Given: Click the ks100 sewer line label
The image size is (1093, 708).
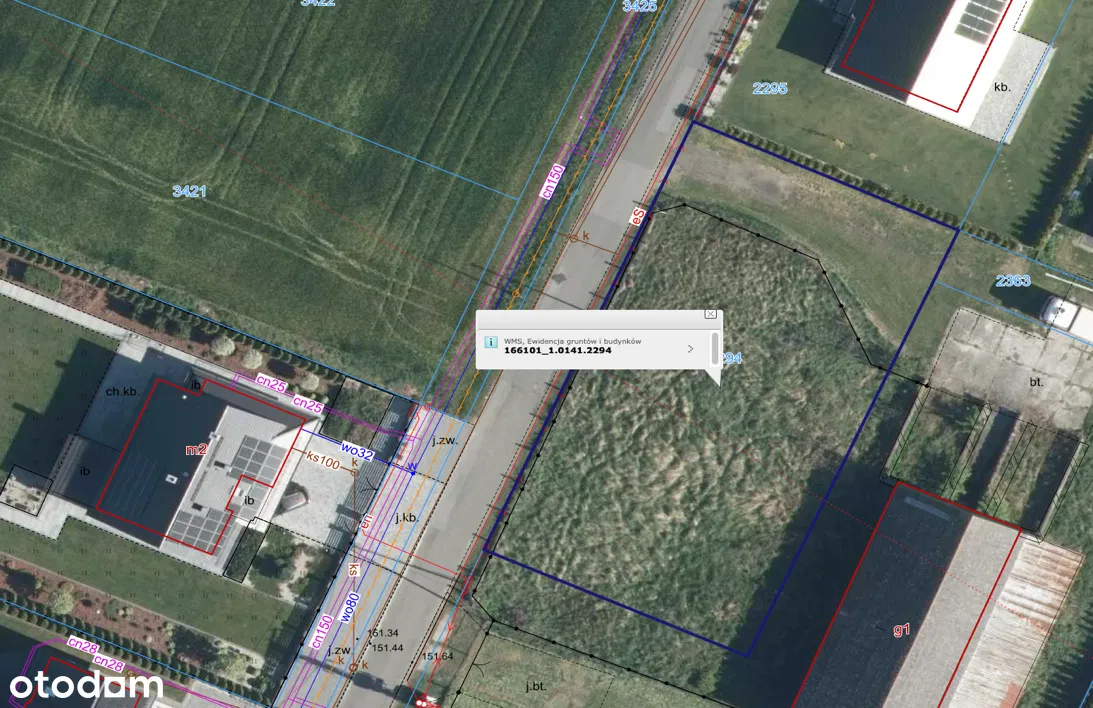Looking at the screenshot, I should (324, 460).
